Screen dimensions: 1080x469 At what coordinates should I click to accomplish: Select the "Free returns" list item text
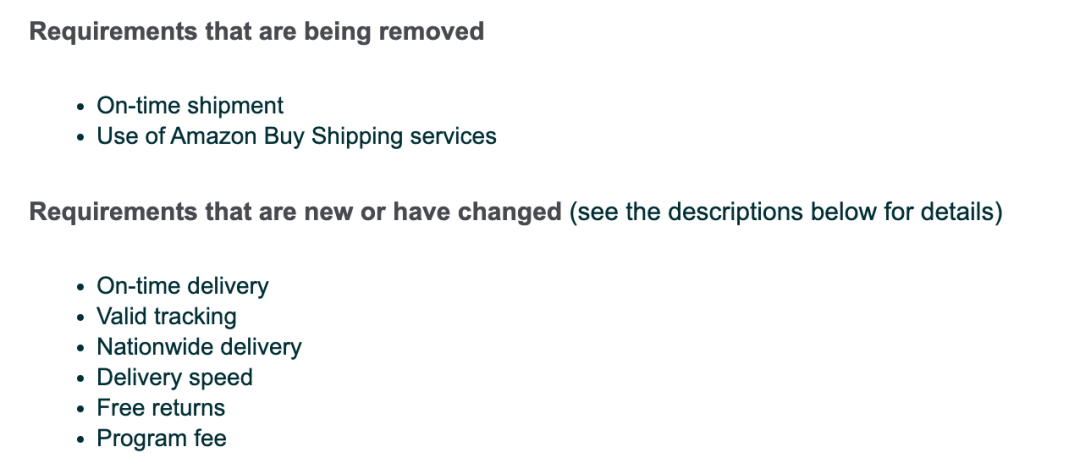click(160, 408)
